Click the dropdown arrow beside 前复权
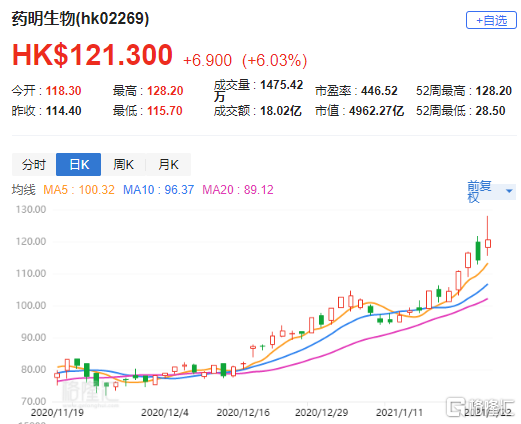The width and height of the screenshot is (521, 424). (509, 191)
